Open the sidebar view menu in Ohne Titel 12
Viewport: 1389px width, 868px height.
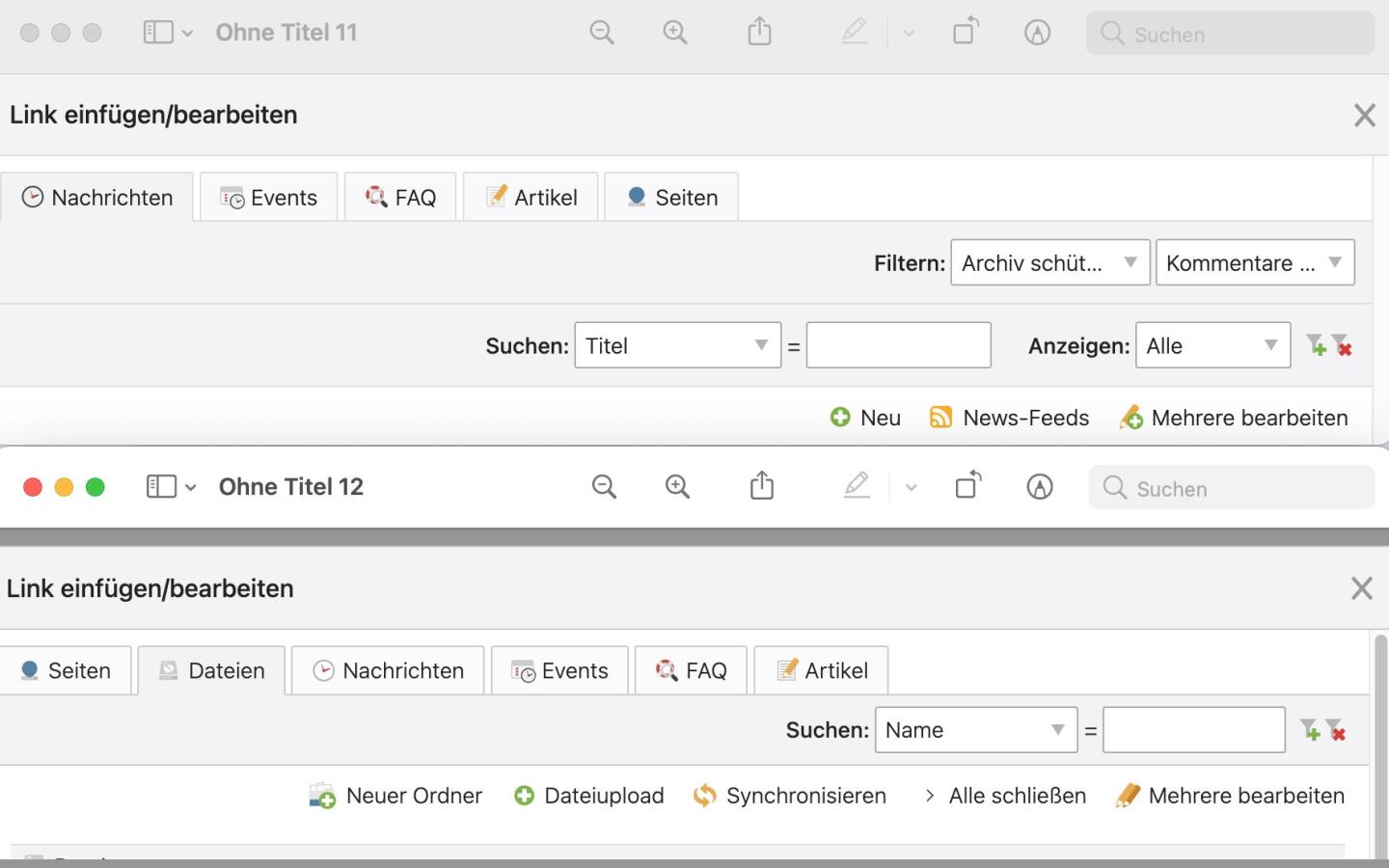171,487
